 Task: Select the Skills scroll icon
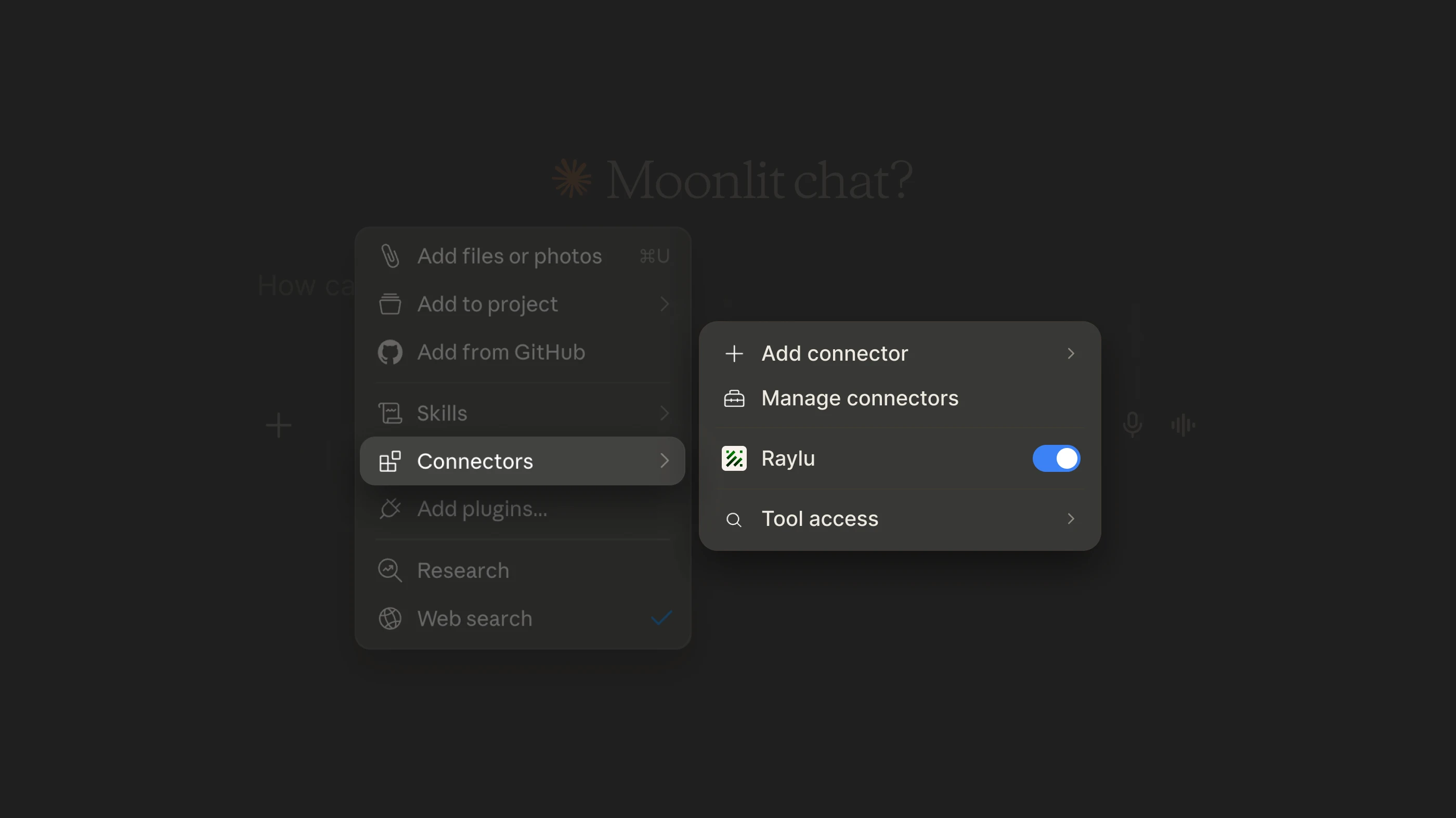[x=390, y=413]
